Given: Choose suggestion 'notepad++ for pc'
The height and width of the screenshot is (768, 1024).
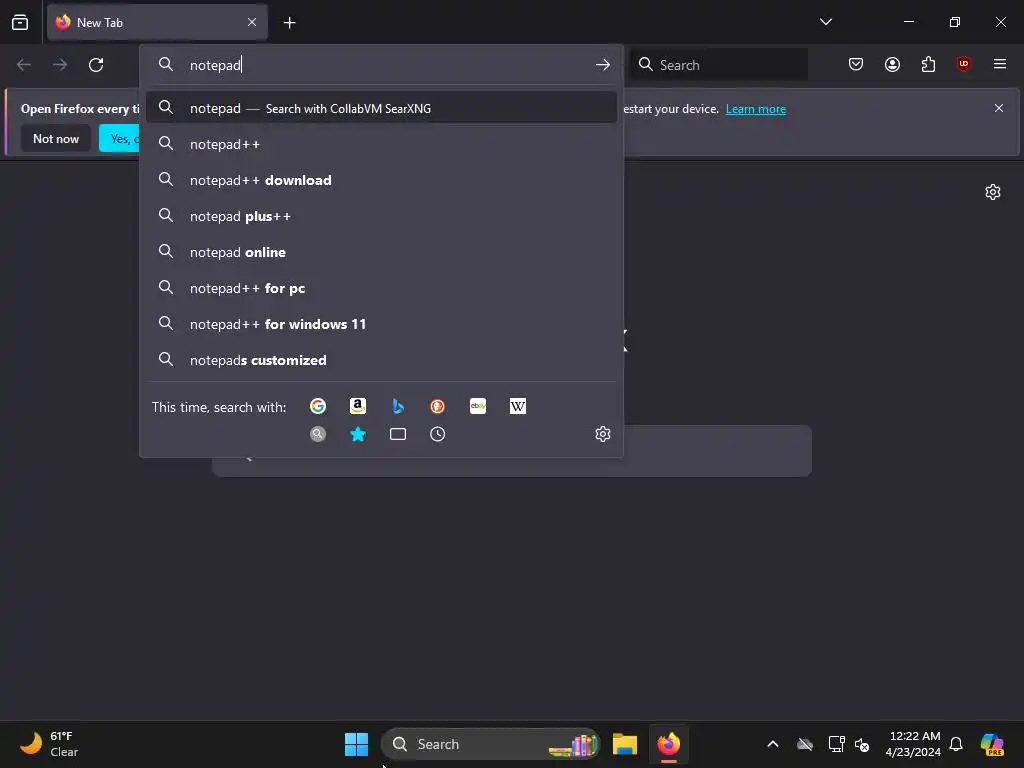Looking at the screenshot, I should coord(381,288).
